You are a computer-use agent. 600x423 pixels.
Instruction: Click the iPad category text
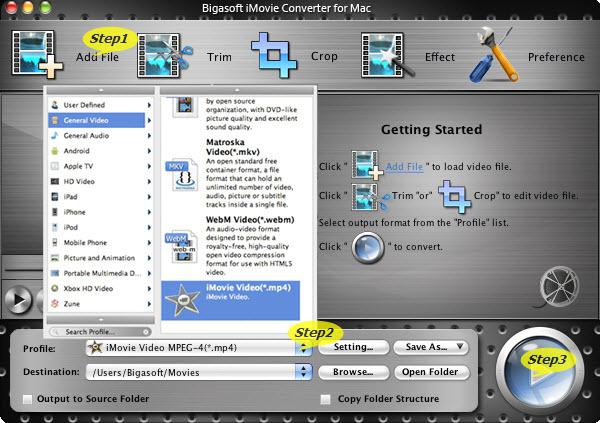70,197
